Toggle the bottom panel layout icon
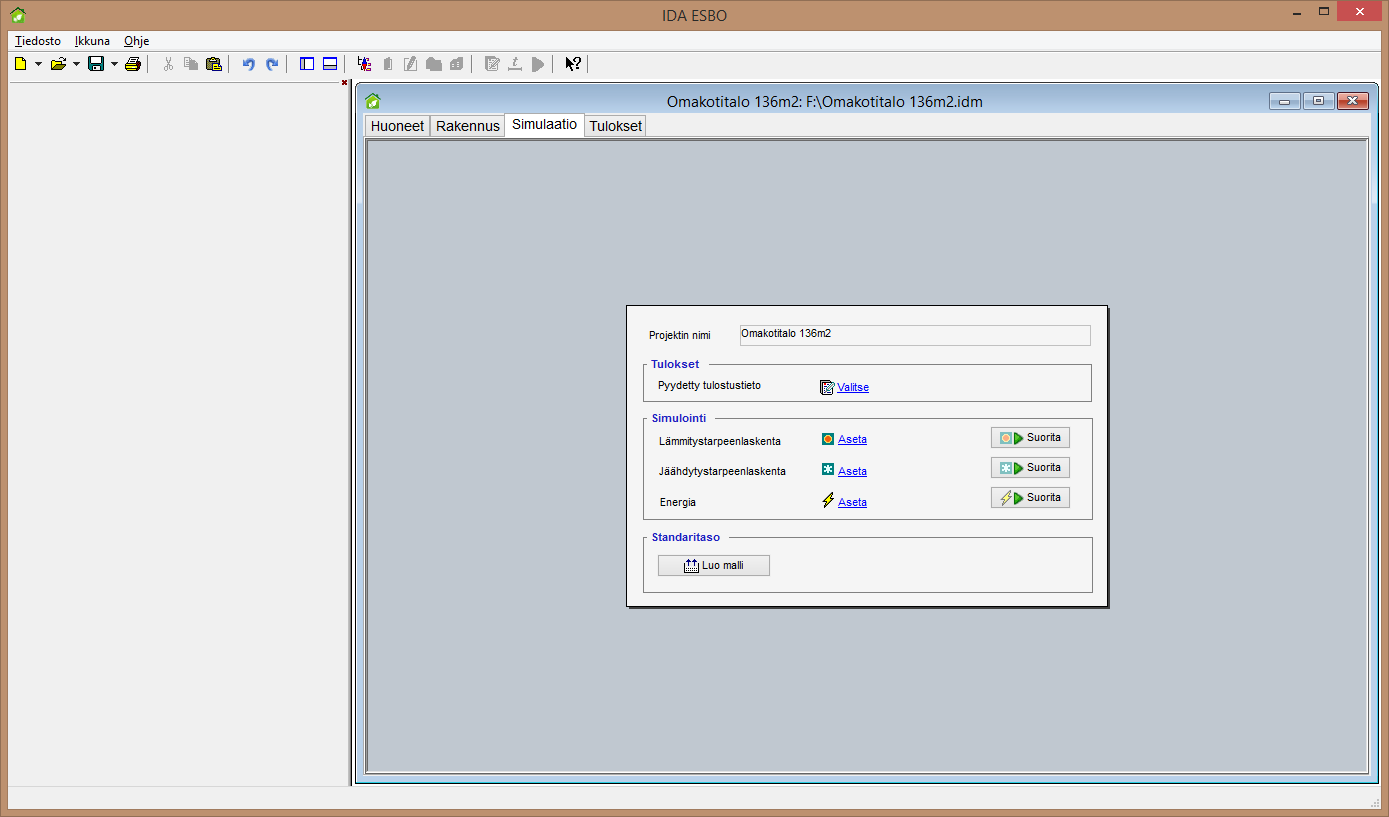Image resolution: width=1389 pixels, height=817 pixels. (x=330, y=64)
